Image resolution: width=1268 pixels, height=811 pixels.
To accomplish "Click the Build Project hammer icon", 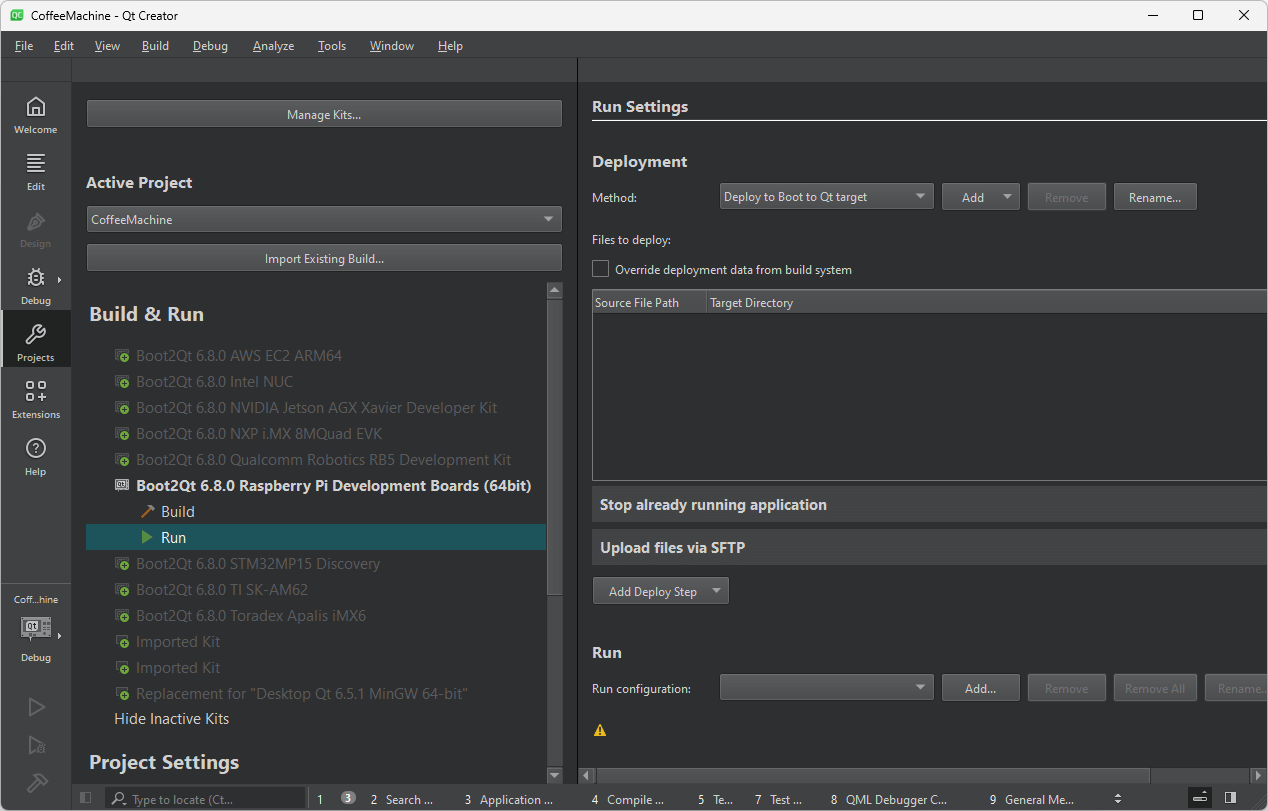I will point(36,782).
